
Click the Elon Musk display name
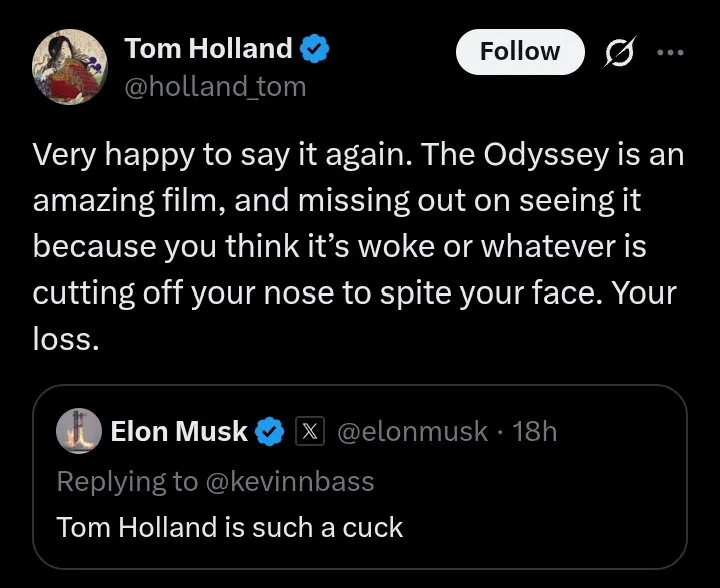tap(179, 431)
